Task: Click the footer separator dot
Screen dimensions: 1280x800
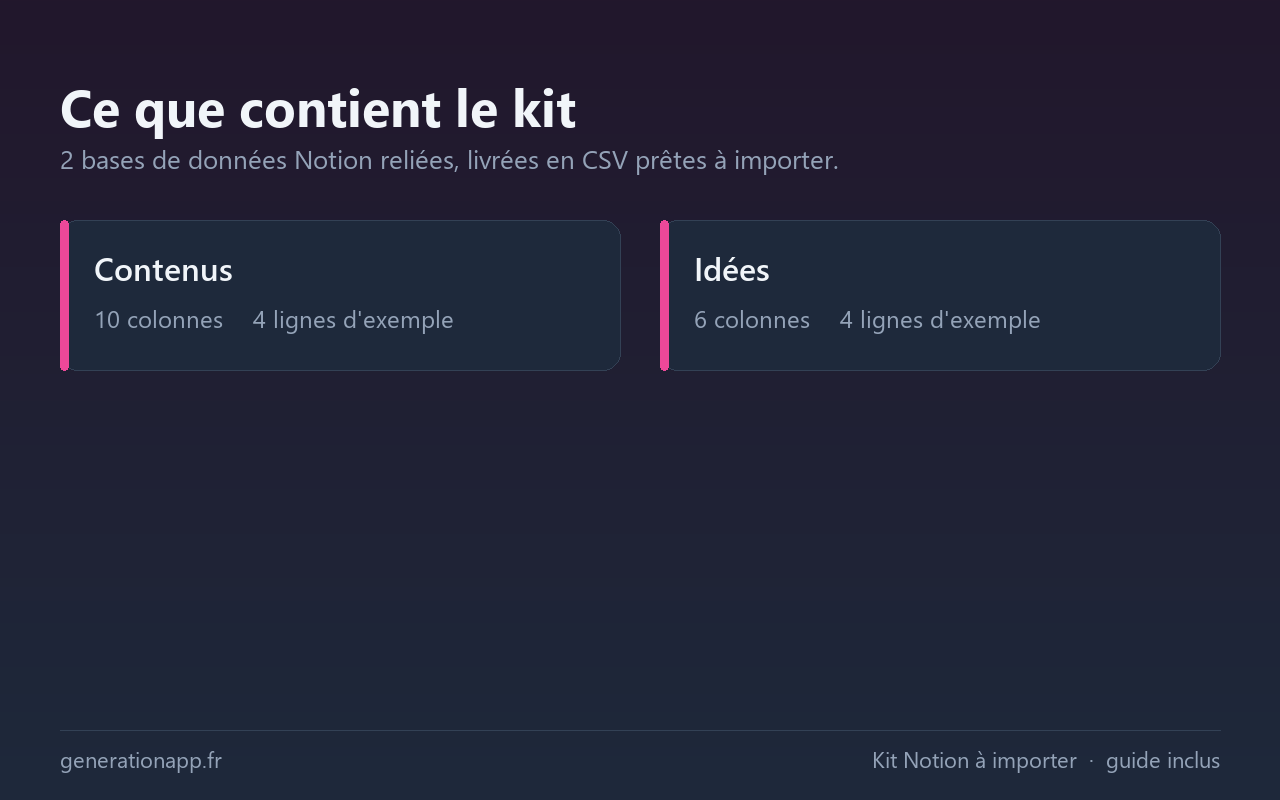Action: click(x=1091, y=762)
